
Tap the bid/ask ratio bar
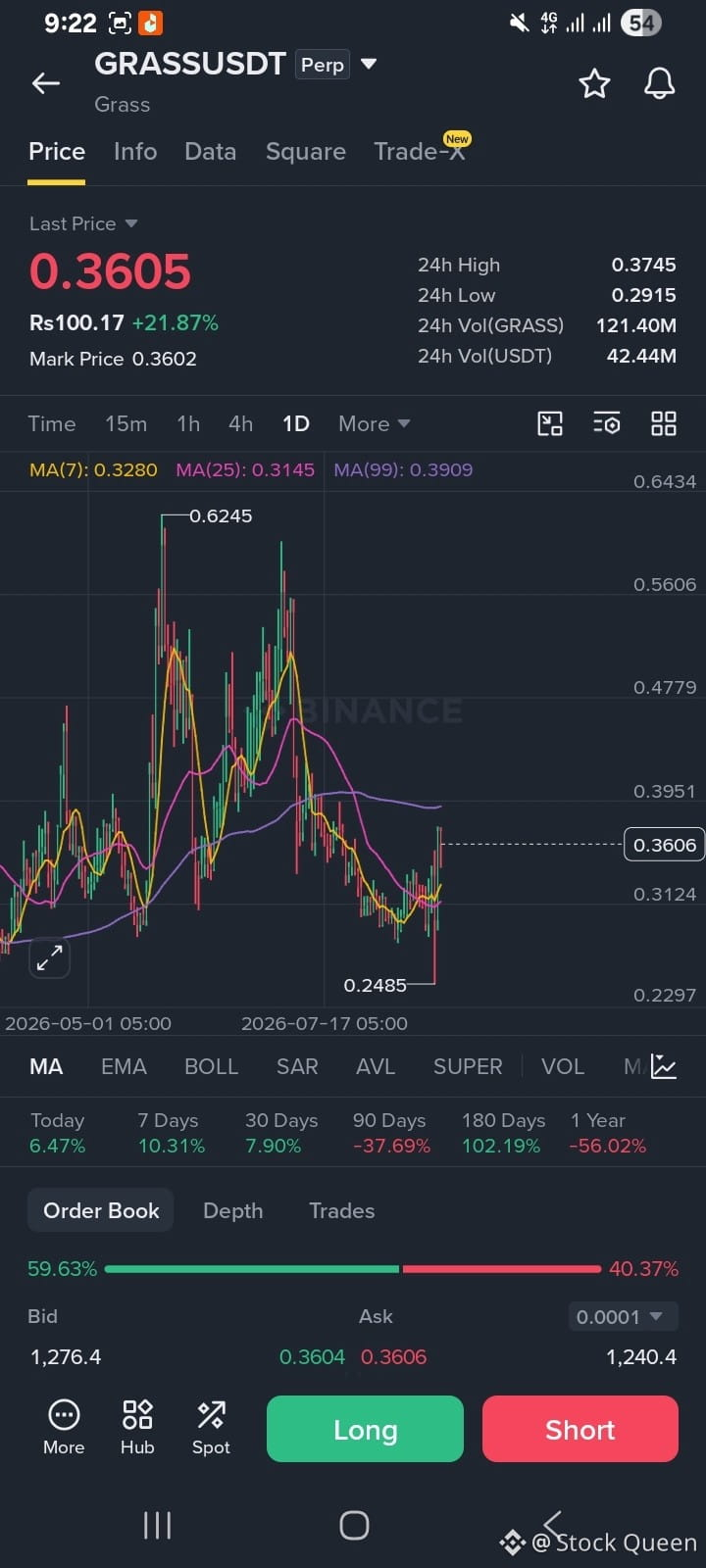click(x=353, y=1268)
